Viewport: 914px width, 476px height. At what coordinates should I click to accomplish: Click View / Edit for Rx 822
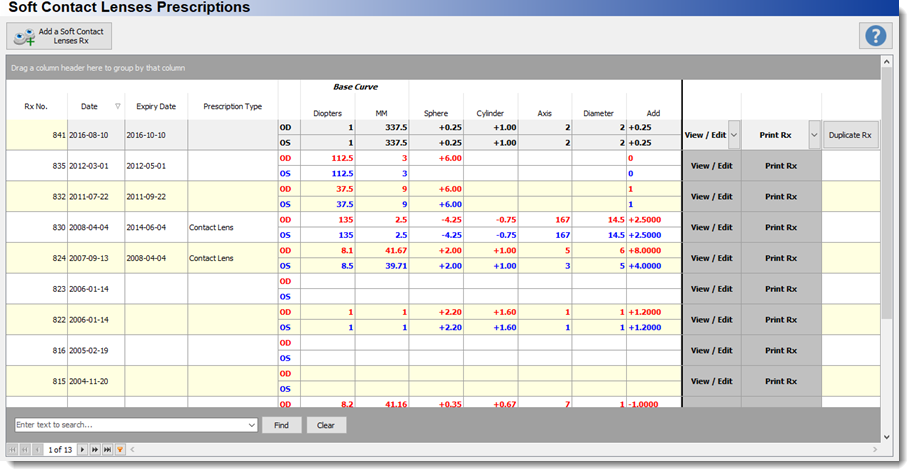click(712, 320)
